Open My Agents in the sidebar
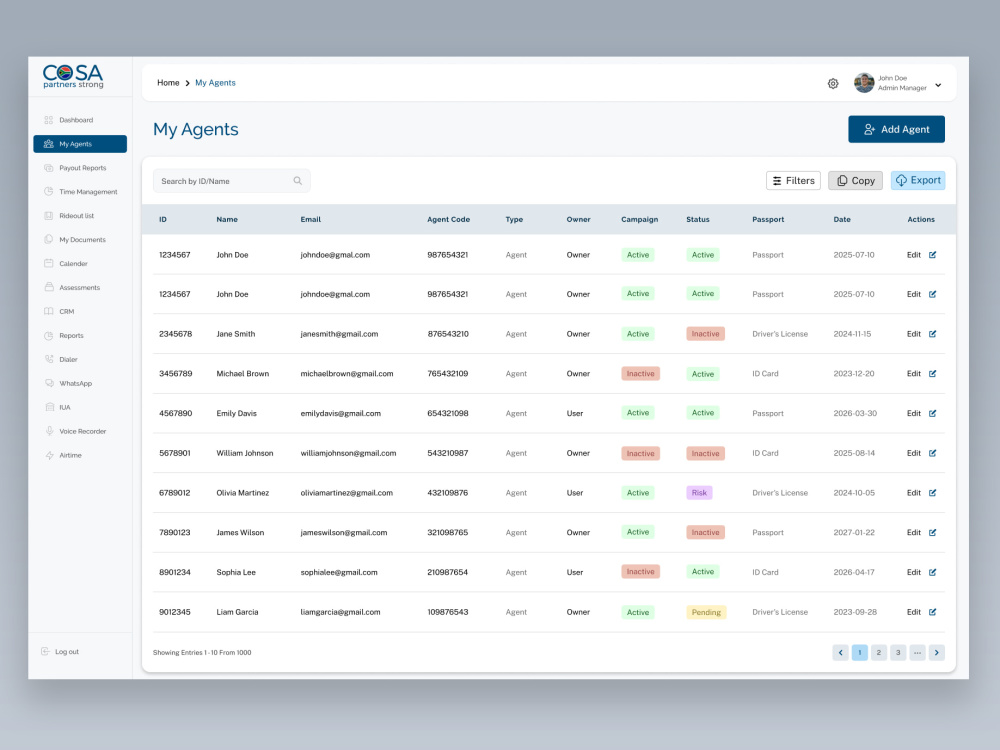The image size is (1000, 750). tap(80, 144)
